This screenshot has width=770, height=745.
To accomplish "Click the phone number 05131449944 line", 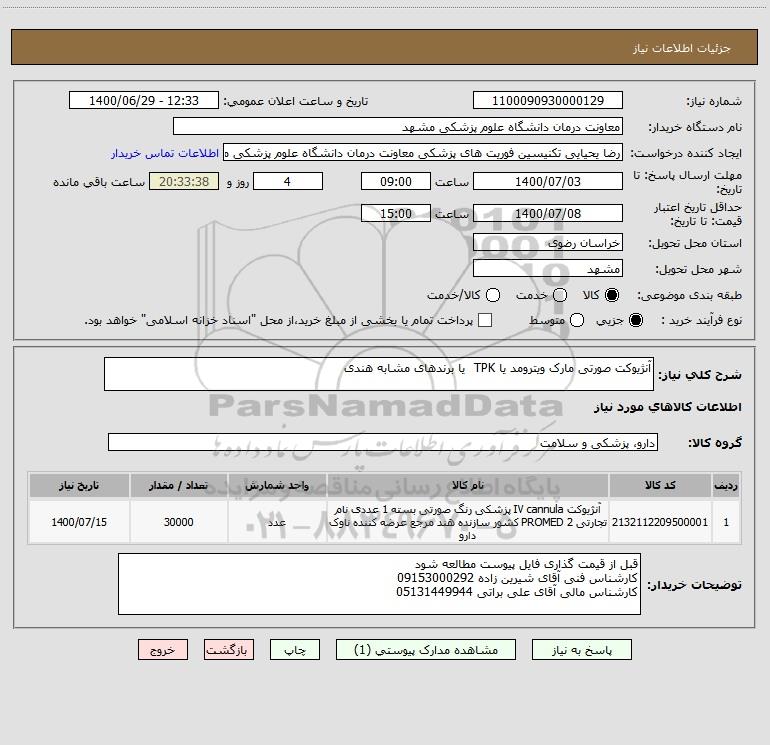I will (x=517, y=592).
